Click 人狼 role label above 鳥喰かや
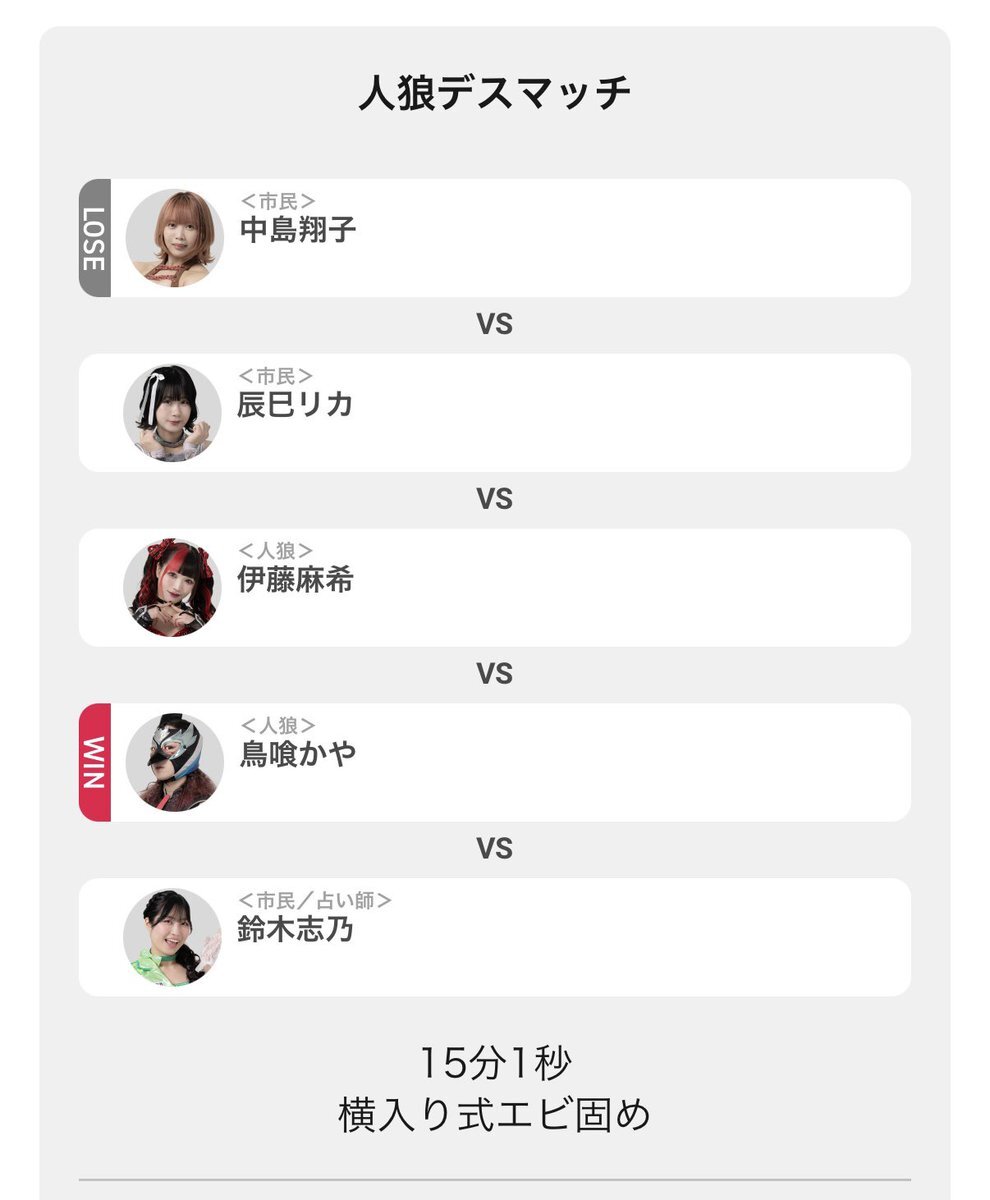This screenshot has height=1200, width=990. (x=277, y=727)
